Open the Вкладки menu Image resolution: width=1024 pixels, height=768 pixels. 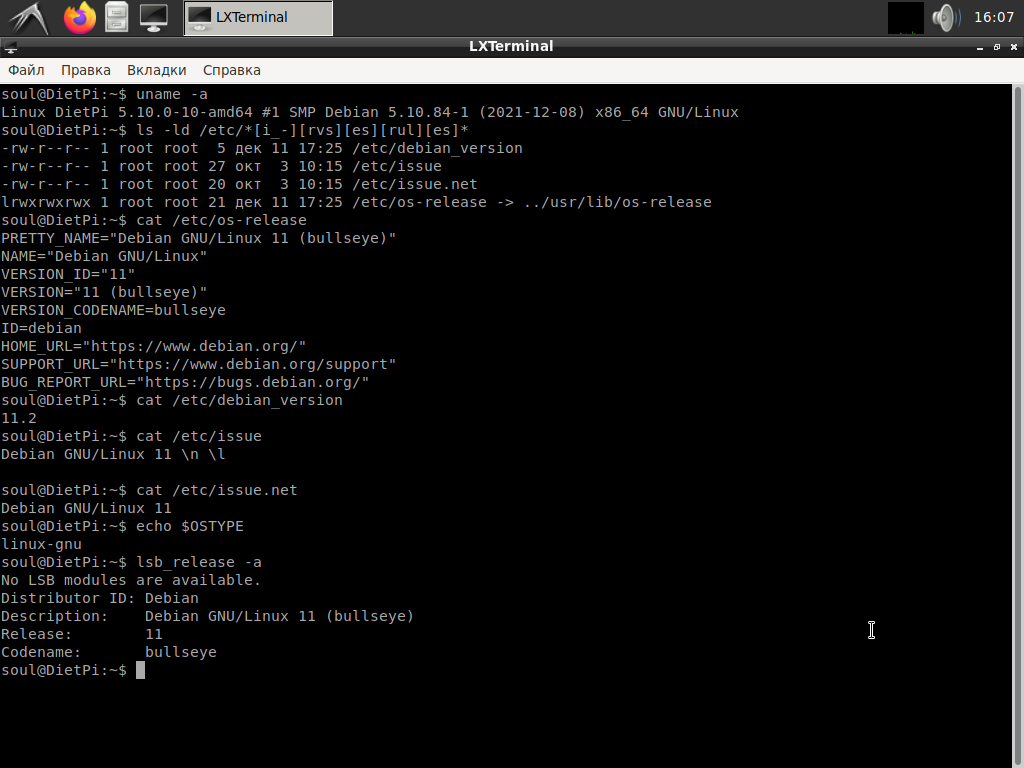[157, 70]
